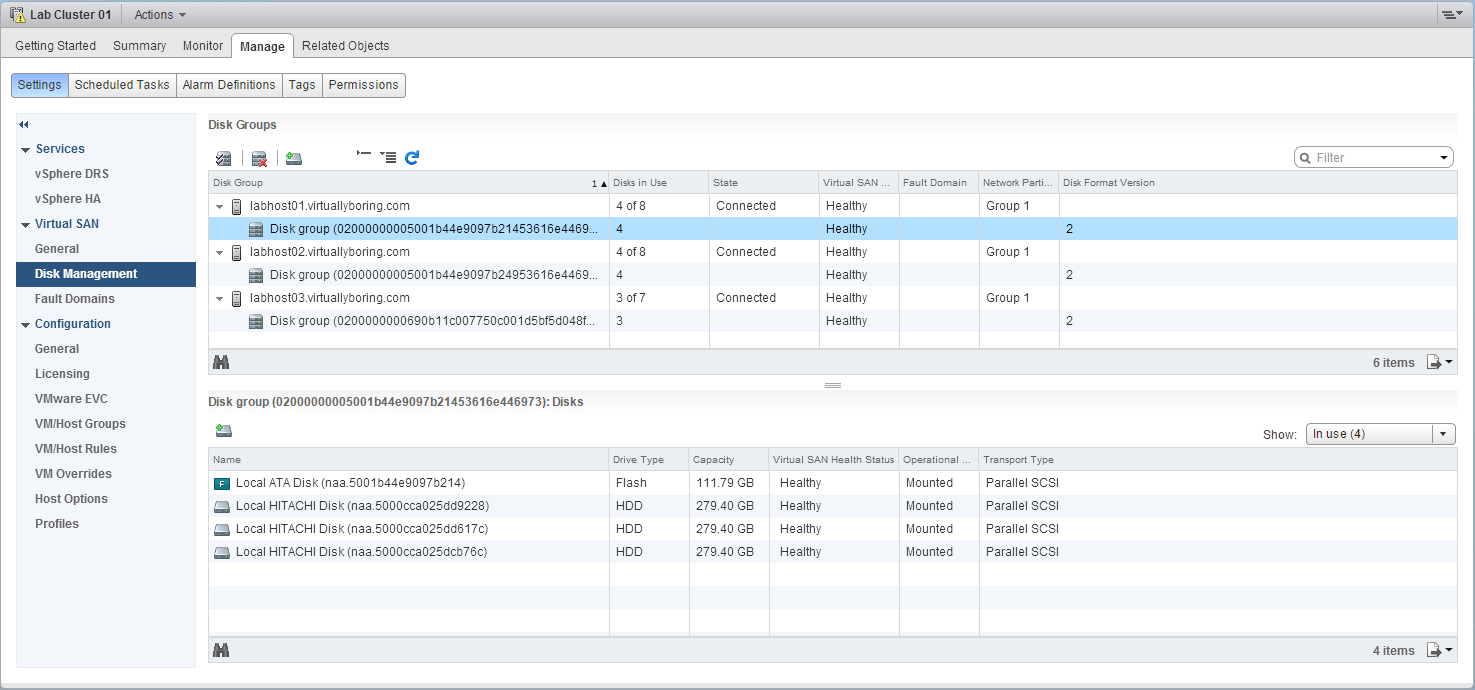The height and width of the screenshot is (690, 1475).
Task: Open the Export list icon beside 6 items
Action: pos(1439,362)
